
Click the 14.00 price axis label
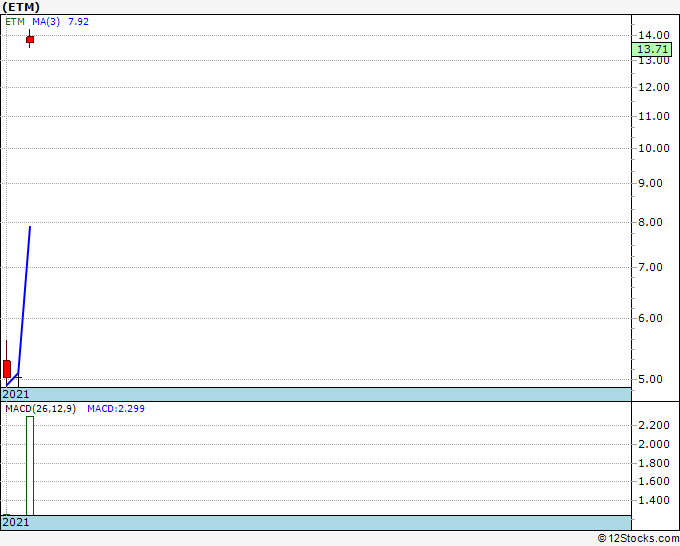654,35
